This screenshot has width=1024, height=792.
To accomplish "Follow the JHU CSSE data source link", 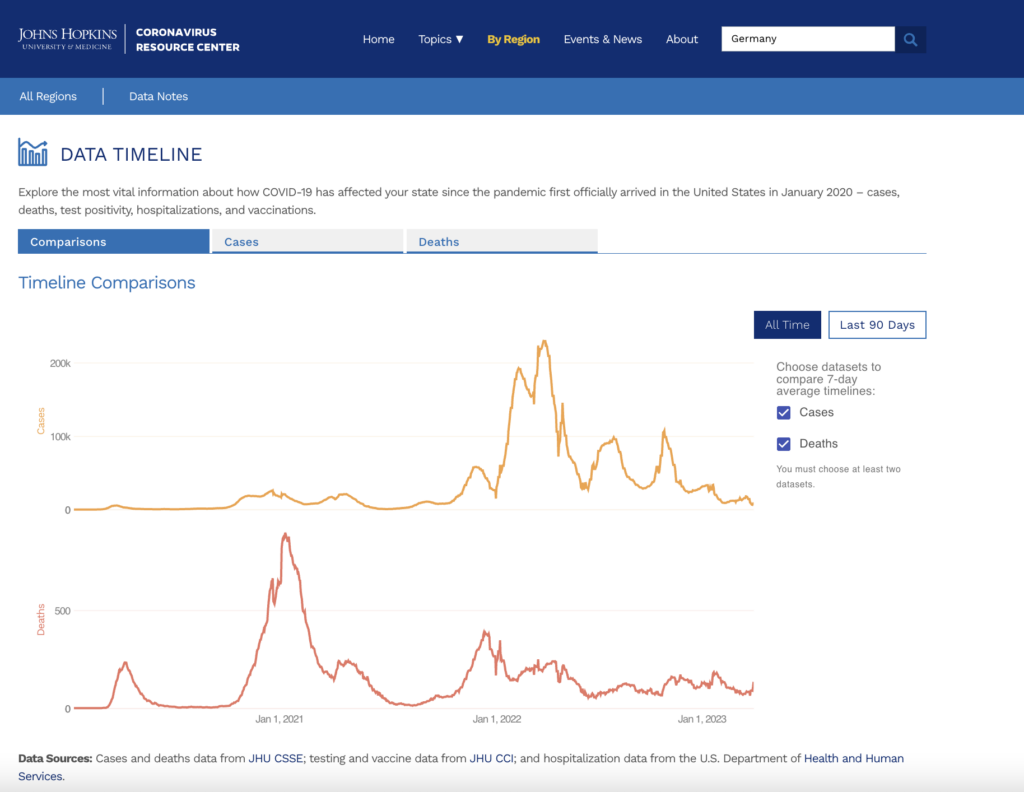I will click(x=275, y=759).
